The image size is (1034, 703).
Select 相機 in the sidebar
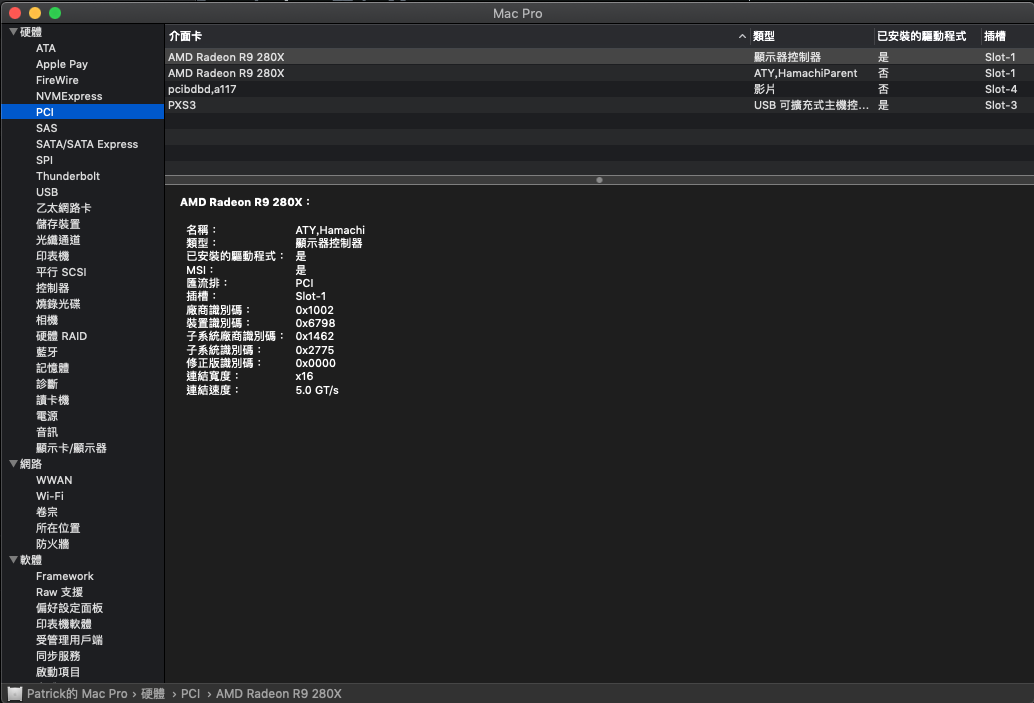(x=47, y=320)
